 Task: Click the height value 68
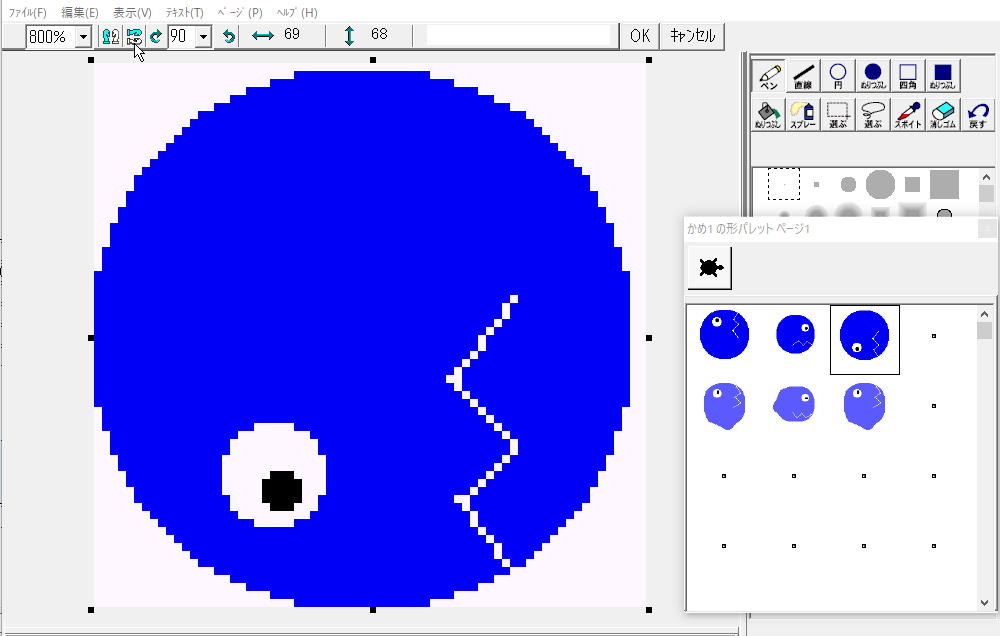[379, 34]
